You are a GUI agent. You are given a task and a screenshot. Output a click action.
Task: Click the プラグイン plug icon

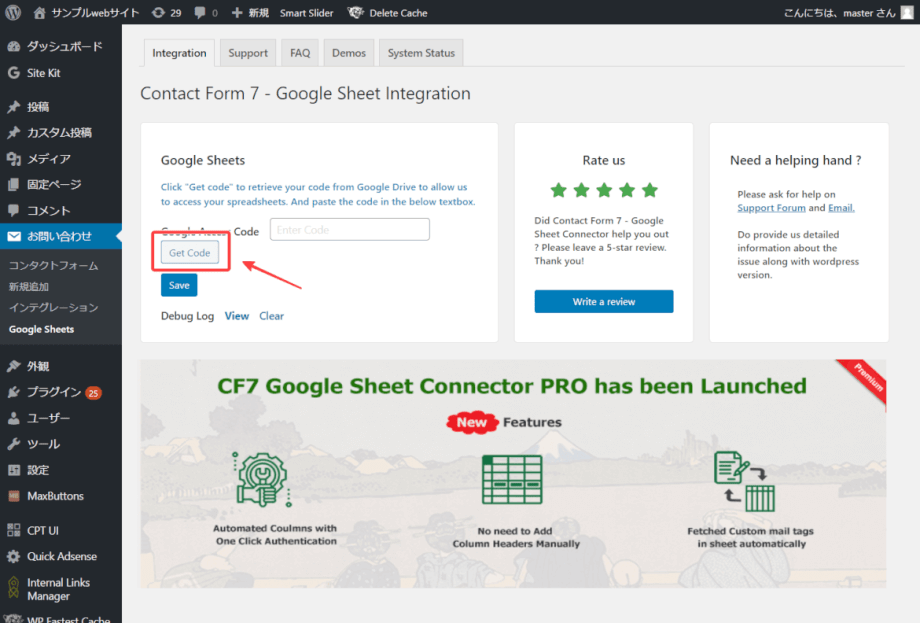[13, 392]
